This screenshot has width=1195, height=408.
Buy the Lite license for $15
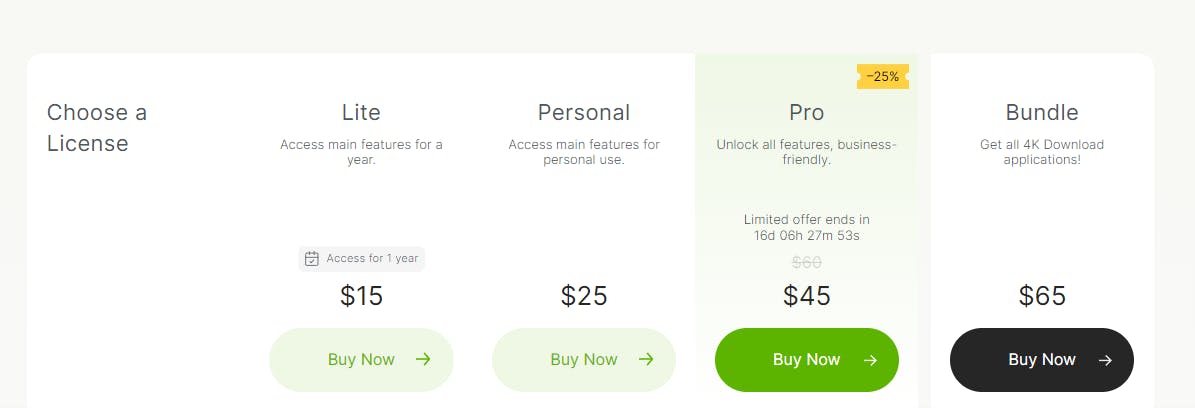point(361,360)
